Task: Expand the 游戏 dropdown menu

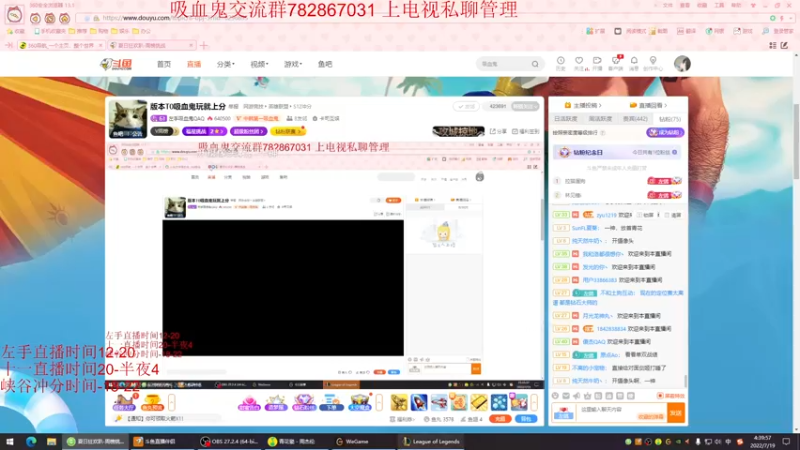Action: pos(293,64)
